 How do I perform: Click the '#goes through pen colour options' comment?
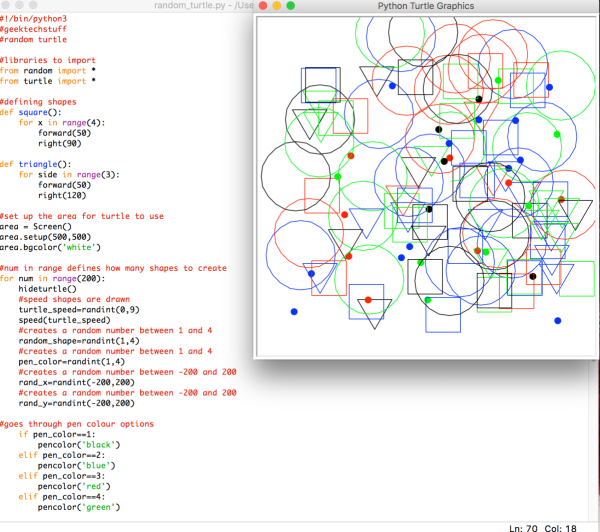(x=77, y=424)
